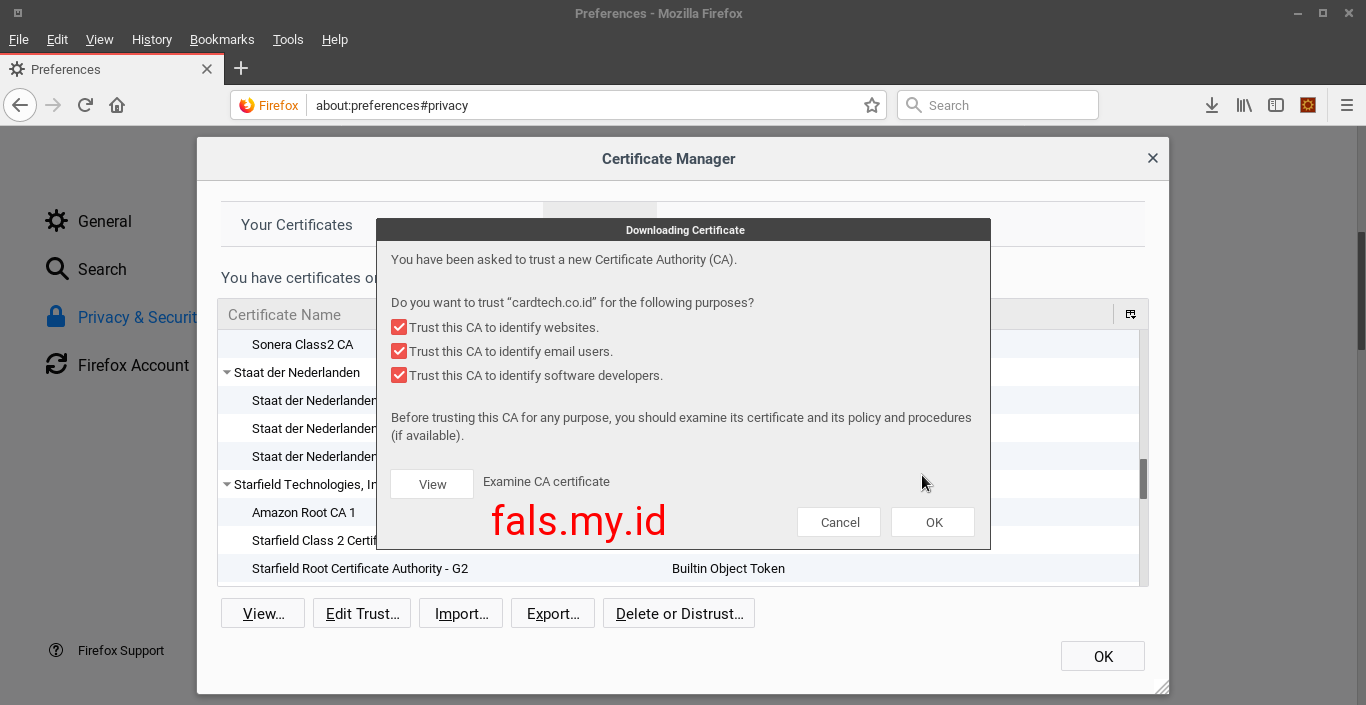This screenshot has height=705, width=1366.
Task: Click the Export... button
Action: point(553,613)
